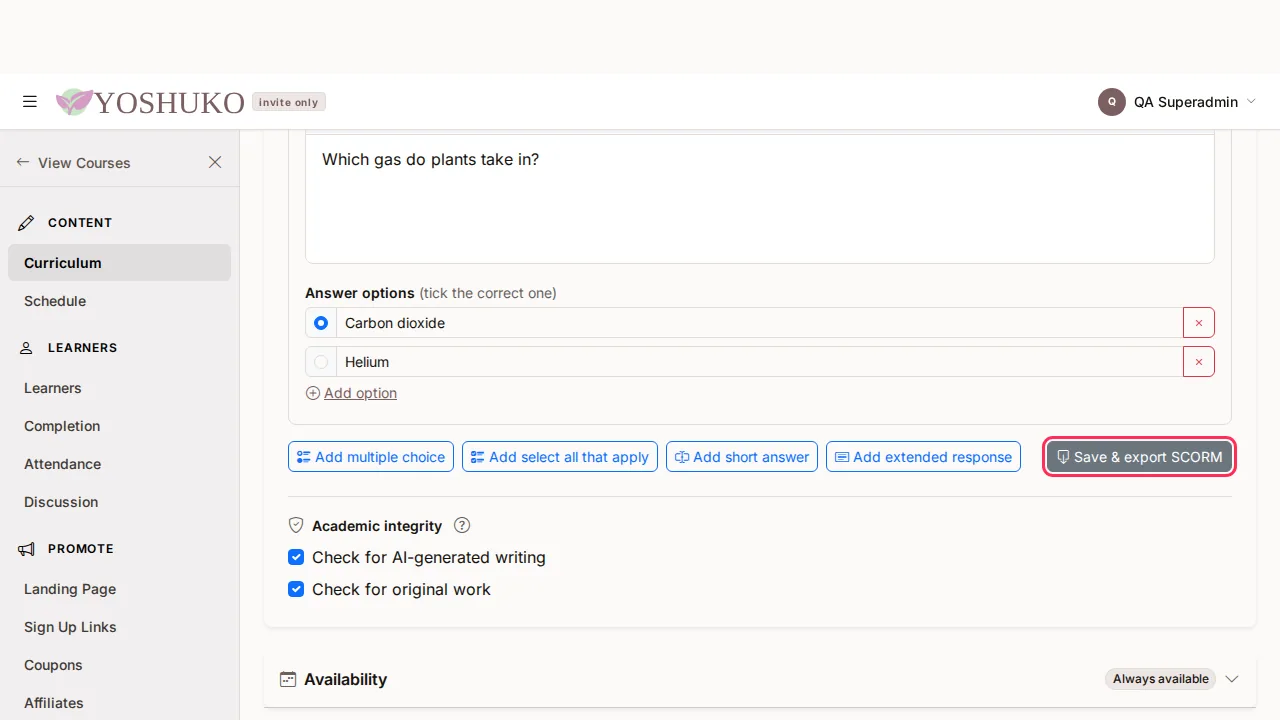Click Save & export SCORM
This screenshot has width=1280, height=720.
[x=1139, y=457]
